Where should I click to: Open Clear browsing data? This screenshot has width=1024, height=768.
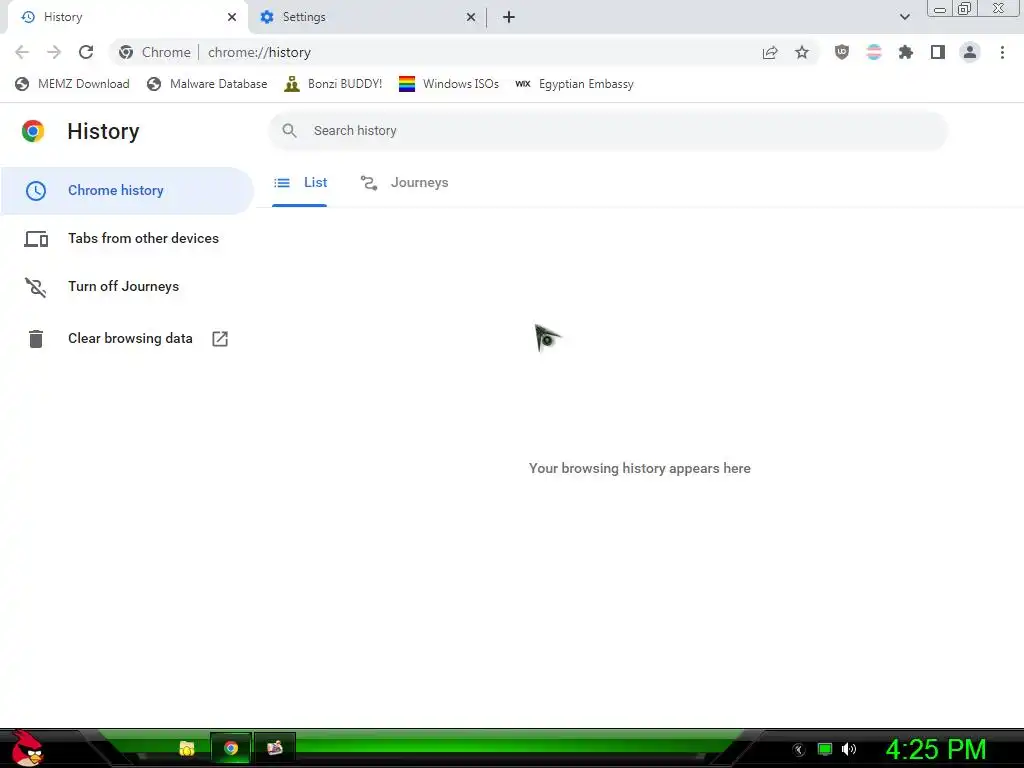tap(127, 338)
